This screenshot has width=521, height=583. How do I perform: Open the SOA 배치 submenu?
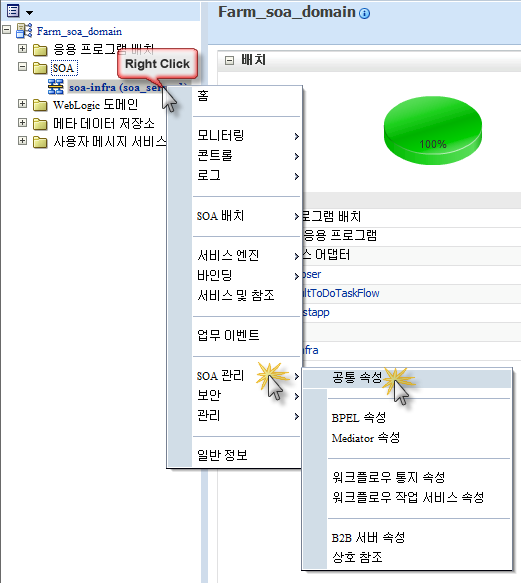(x=245, y=216)
